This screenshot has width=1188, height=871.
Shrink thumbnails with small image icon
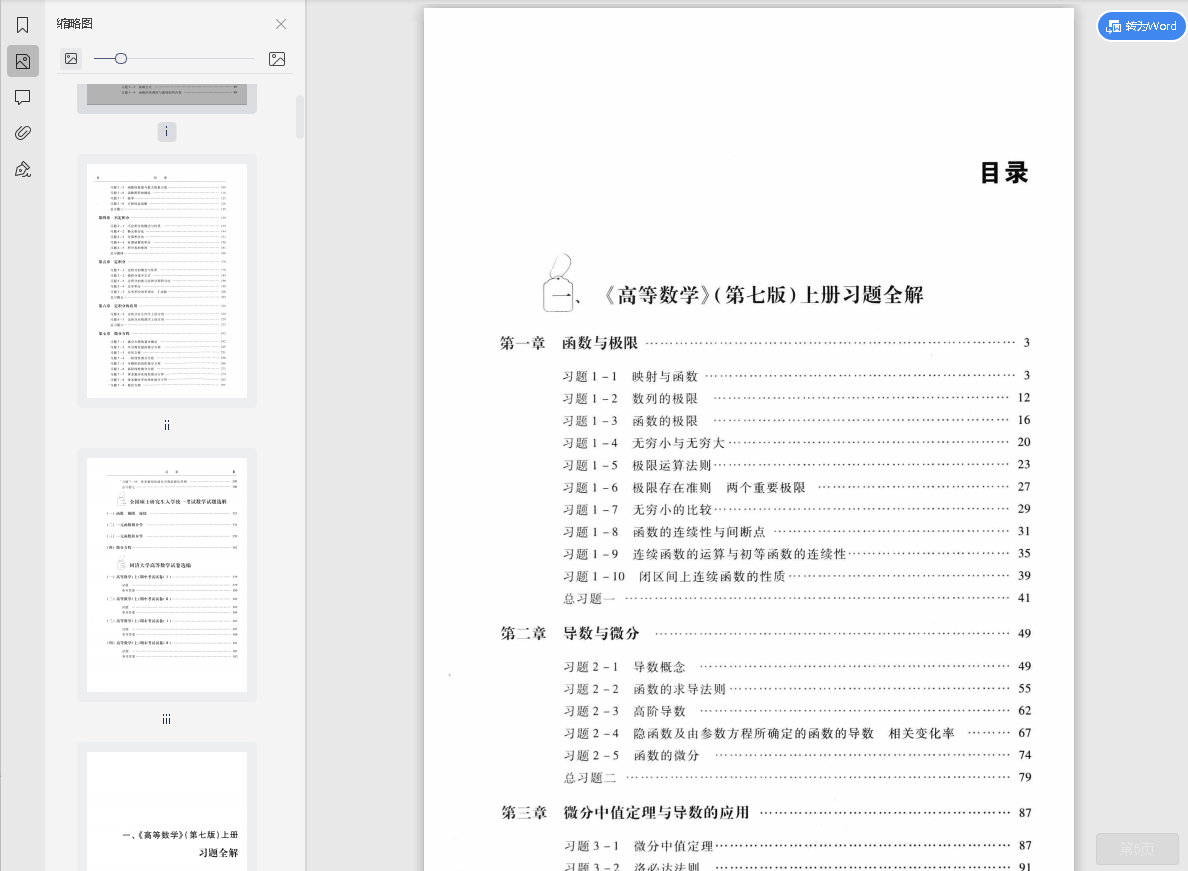coord(71,58)
